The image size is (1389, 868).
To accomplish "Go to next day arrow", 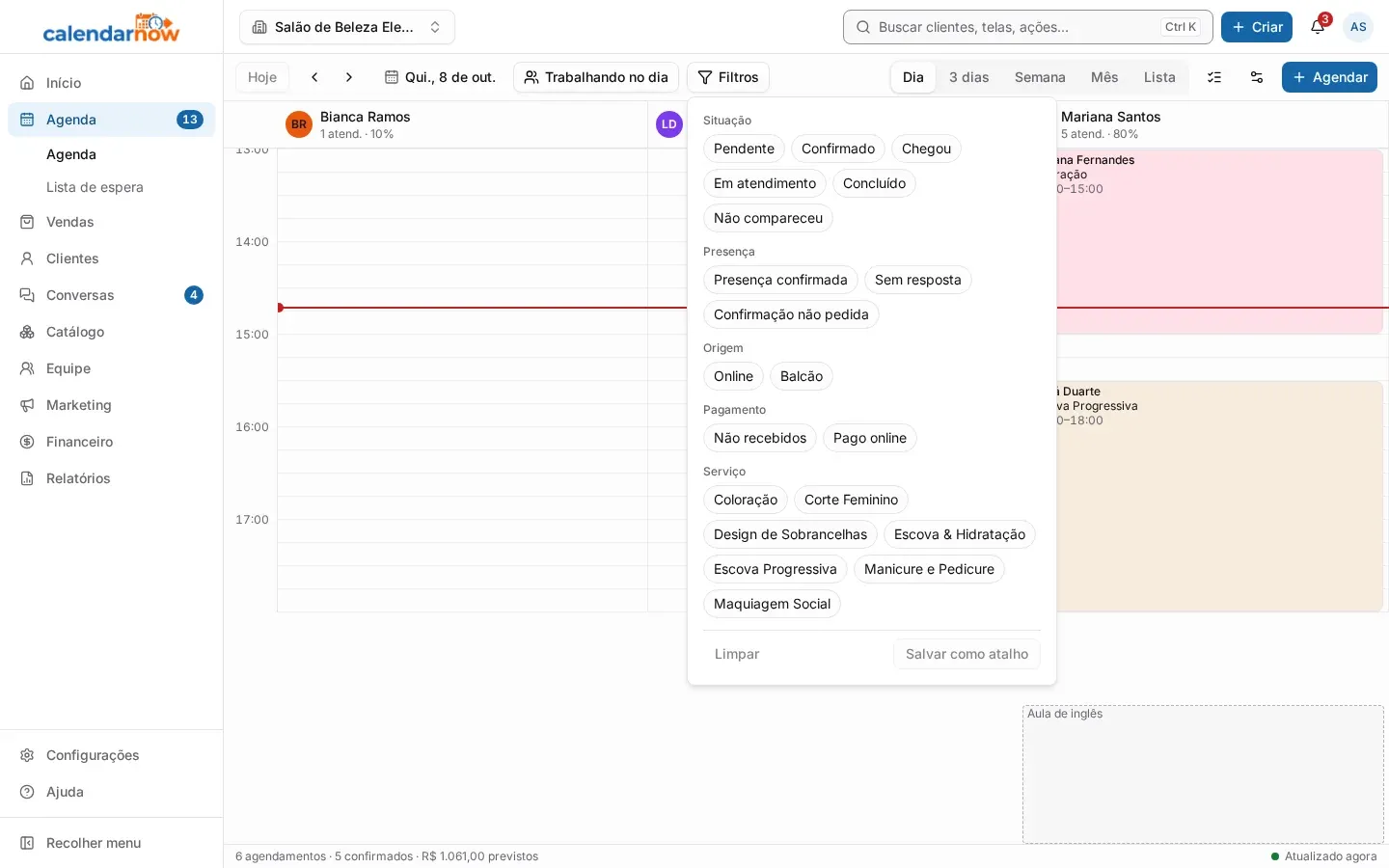I will click(349, 77).
